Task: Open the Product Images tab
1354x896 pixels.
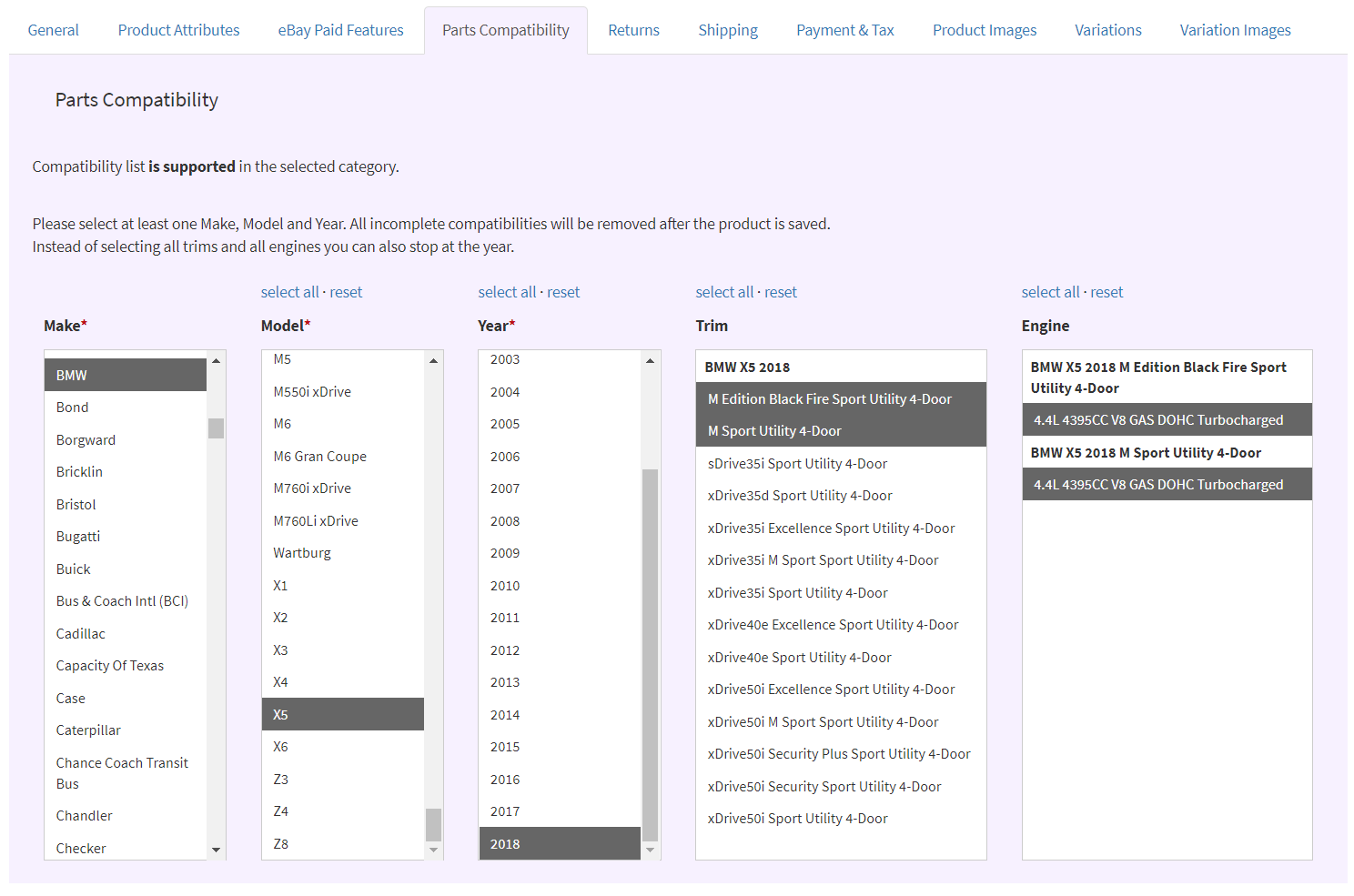Action: pos(985,30)
